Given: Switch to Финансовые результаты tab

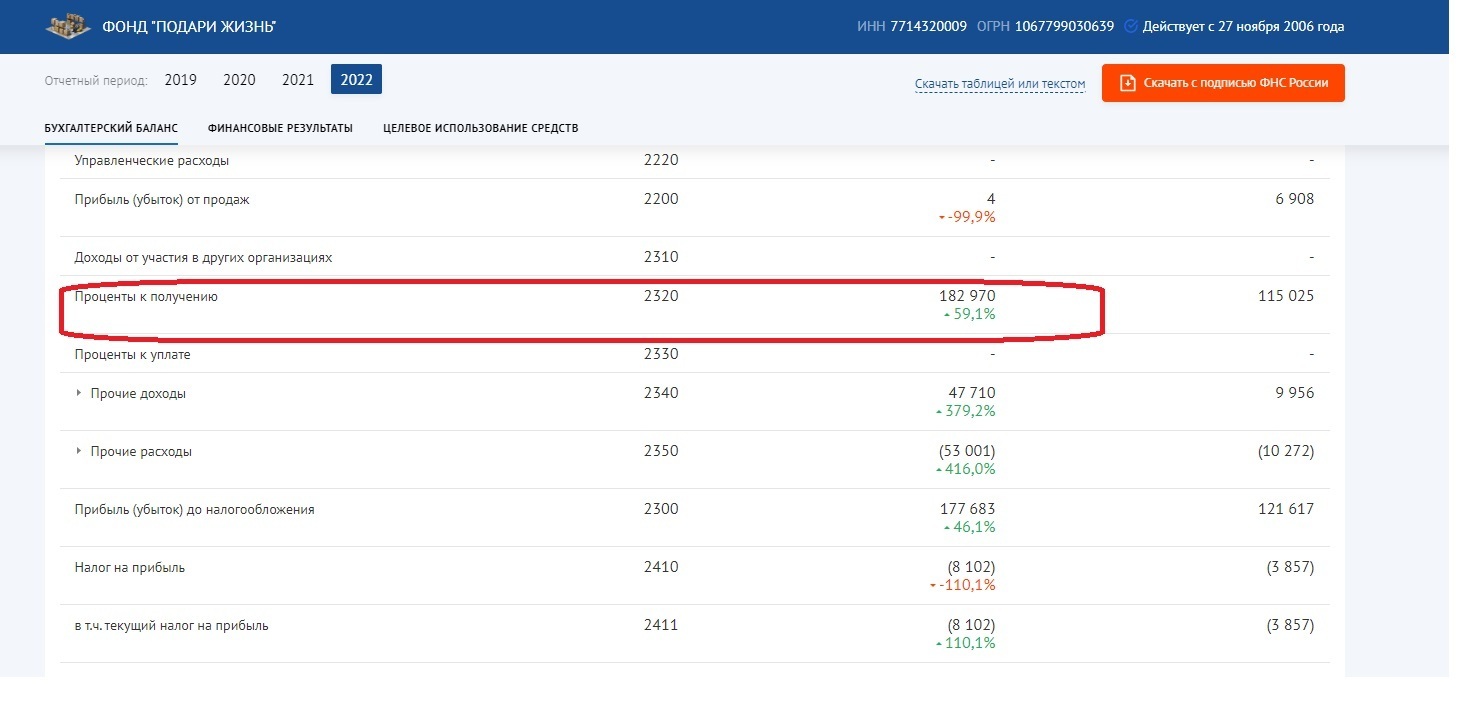Looking at the screenshot, I should point(280,128).
